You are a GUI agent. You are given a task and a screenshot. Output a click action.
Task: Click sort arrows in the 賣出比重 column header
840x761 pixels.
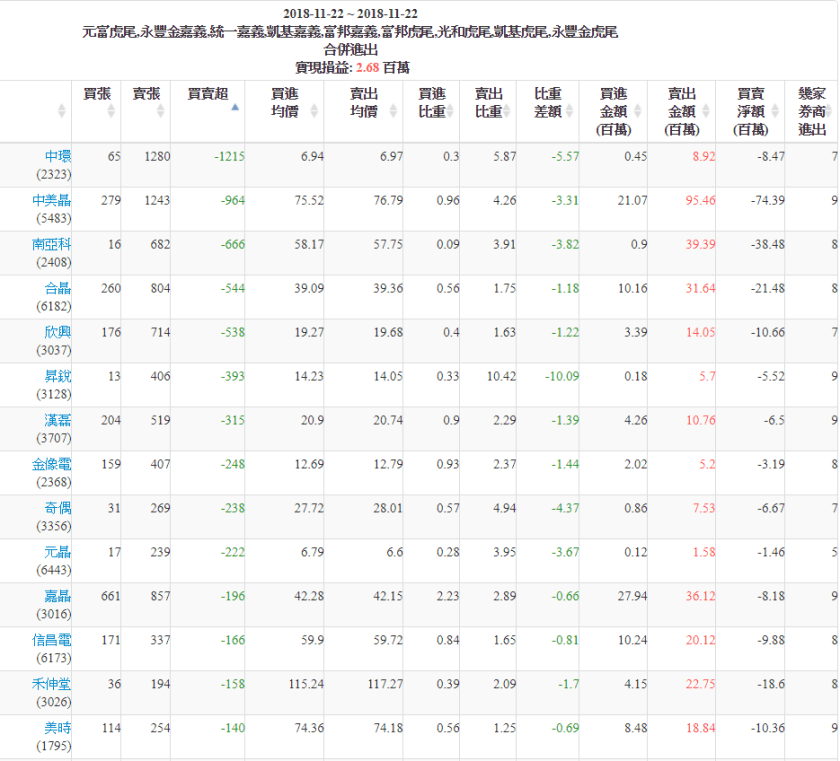(x=505, y=110)
